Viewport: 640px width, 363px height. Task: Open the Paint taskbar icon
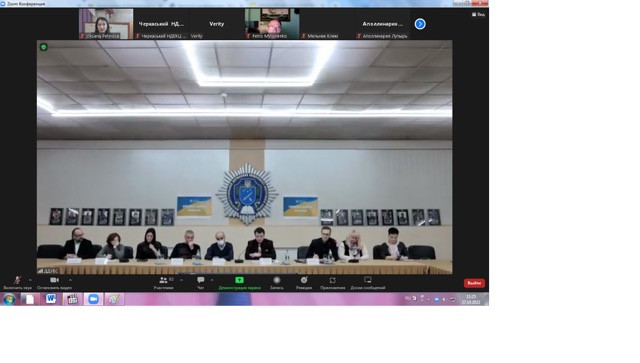(x=114, y=299)
